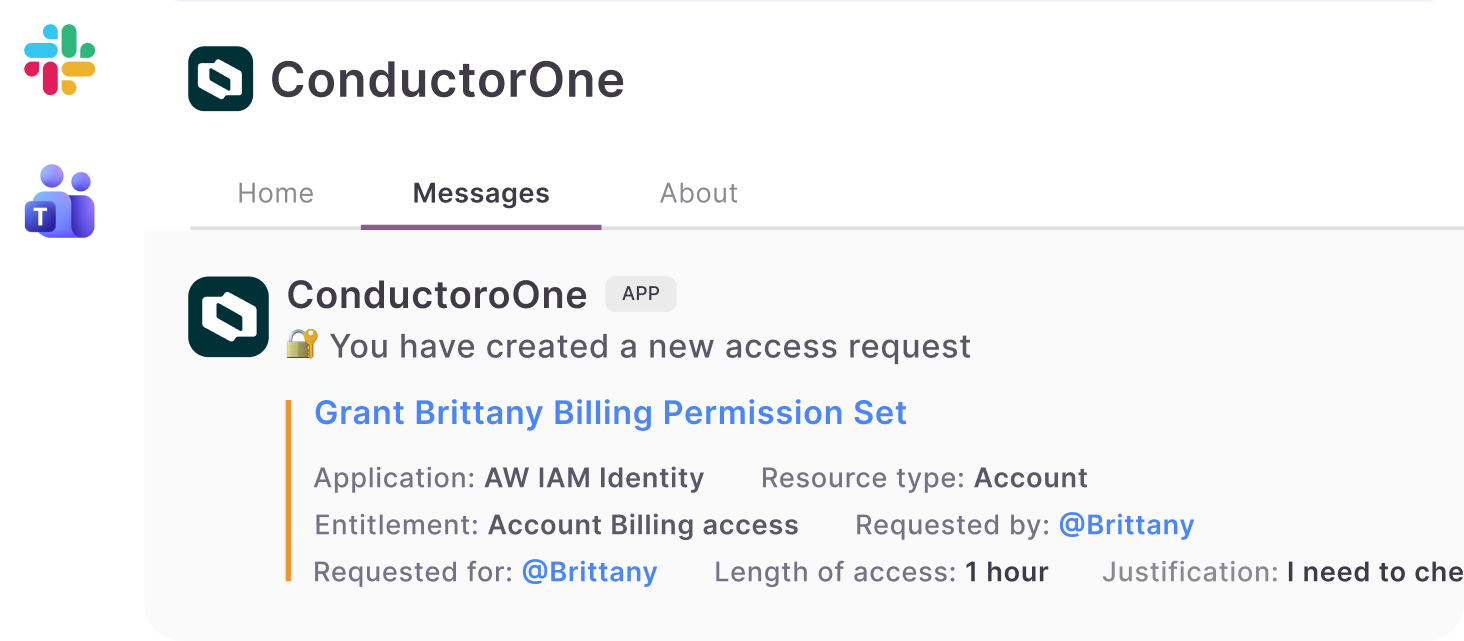Image resolution: width=1464 pixels, height=641 pixels.
Task: Switch to the Messages tab
Action: pyautogui.click(x=481, y=193)
